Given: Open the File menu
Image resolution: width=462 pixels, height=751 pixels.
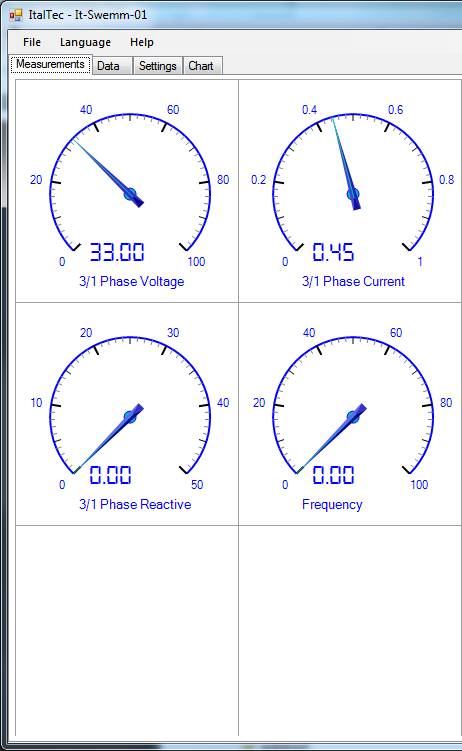Looking at the screenshot, I should (x=32, y=42).
